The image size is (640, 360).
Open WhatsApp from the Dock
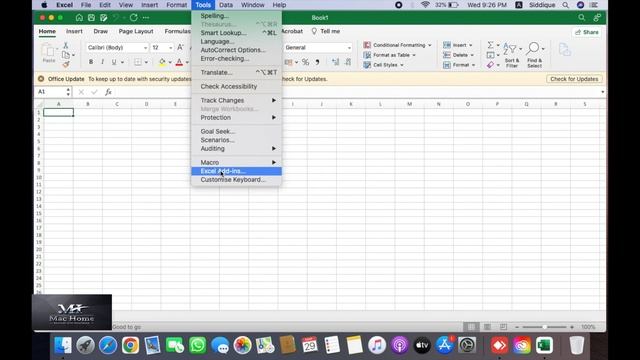click(198, 346)
